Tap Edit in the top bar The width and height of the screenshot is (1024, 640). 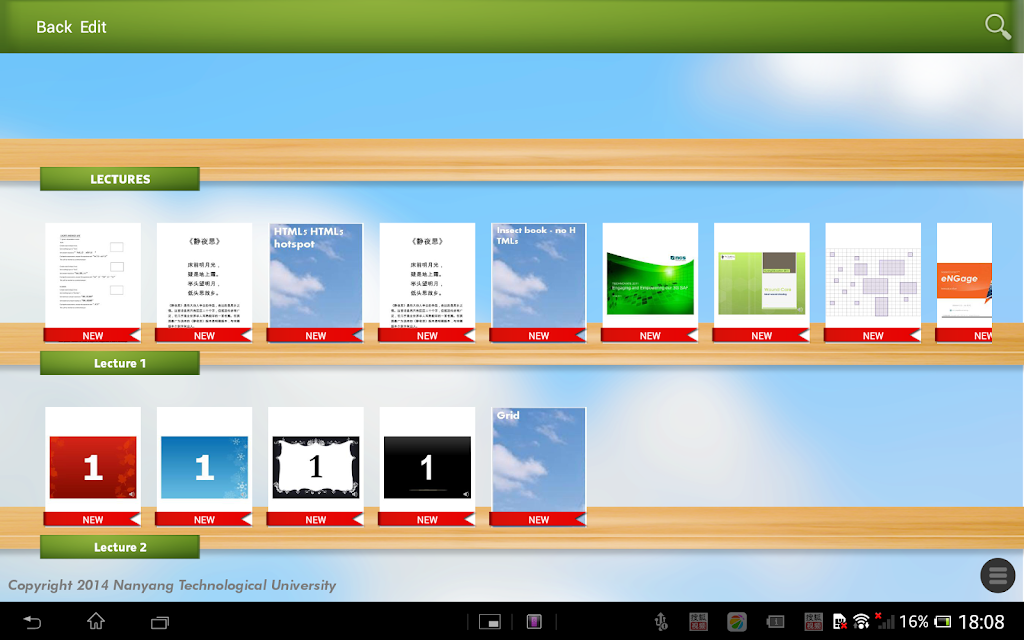click(93, 27)
